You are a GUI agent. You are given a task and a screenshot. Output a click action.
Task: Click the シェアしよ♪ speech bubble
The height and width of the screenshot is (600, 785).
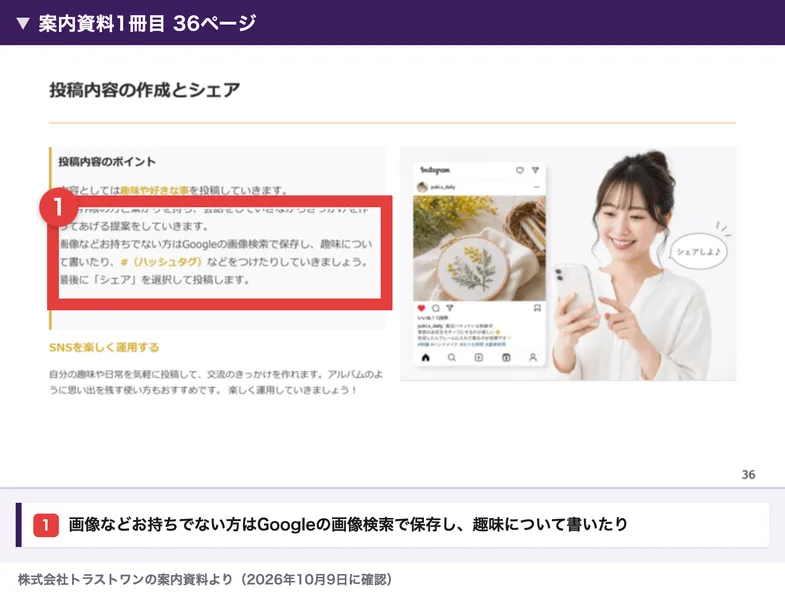(698, 251)
